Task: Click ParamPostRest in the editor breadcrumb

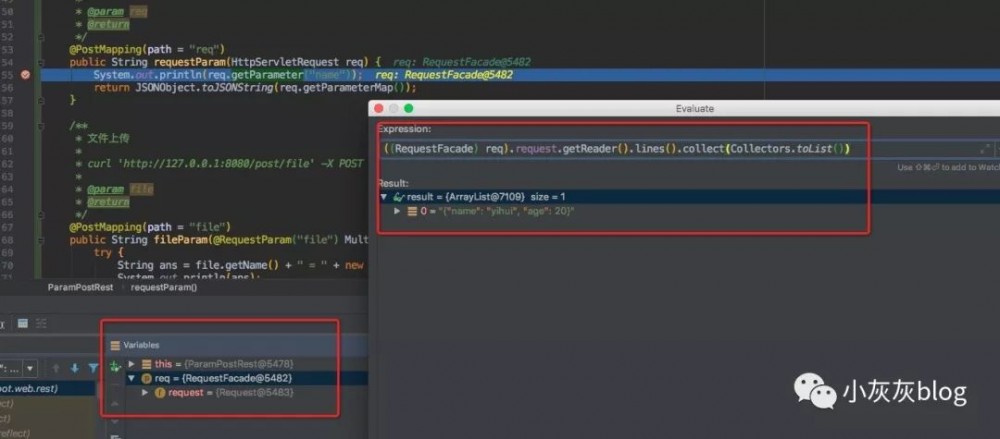Action: tap(80, 287)
